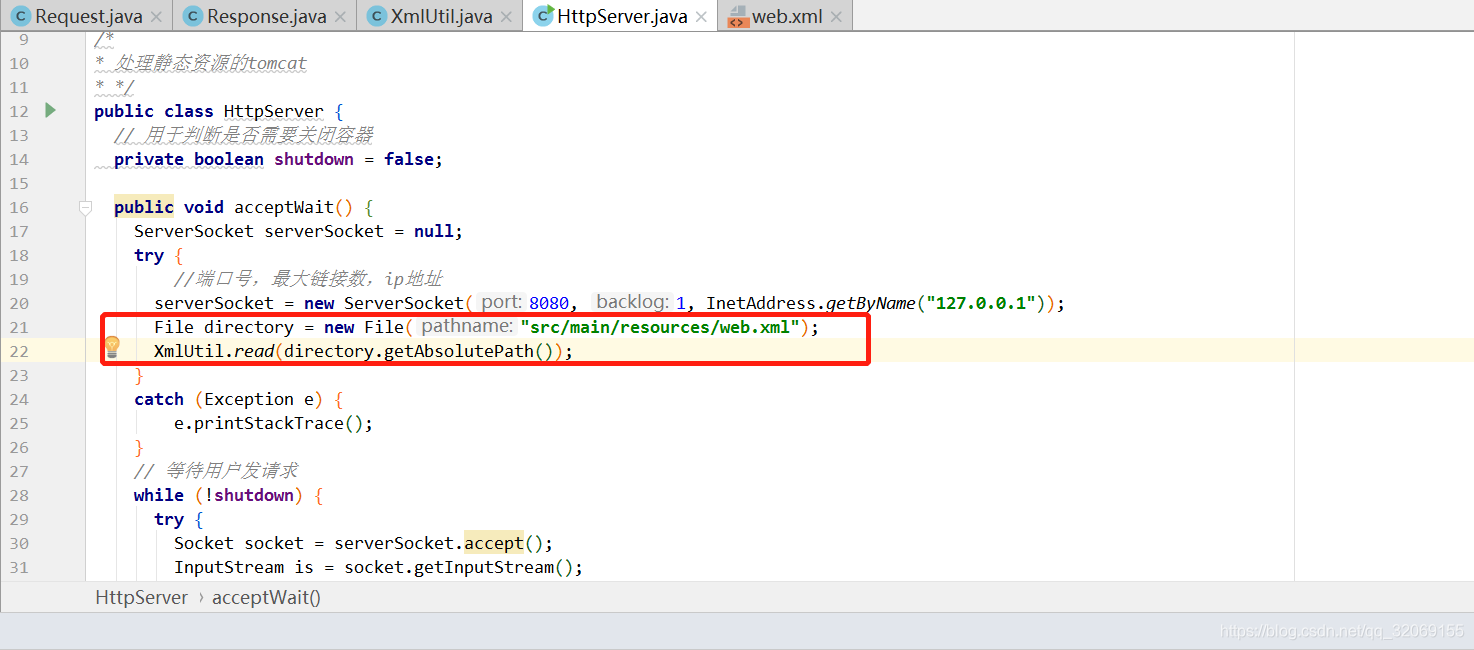Click line number 30 in the gutter
The height and width of the screenshot is (650, 1474).
[19, 543]
